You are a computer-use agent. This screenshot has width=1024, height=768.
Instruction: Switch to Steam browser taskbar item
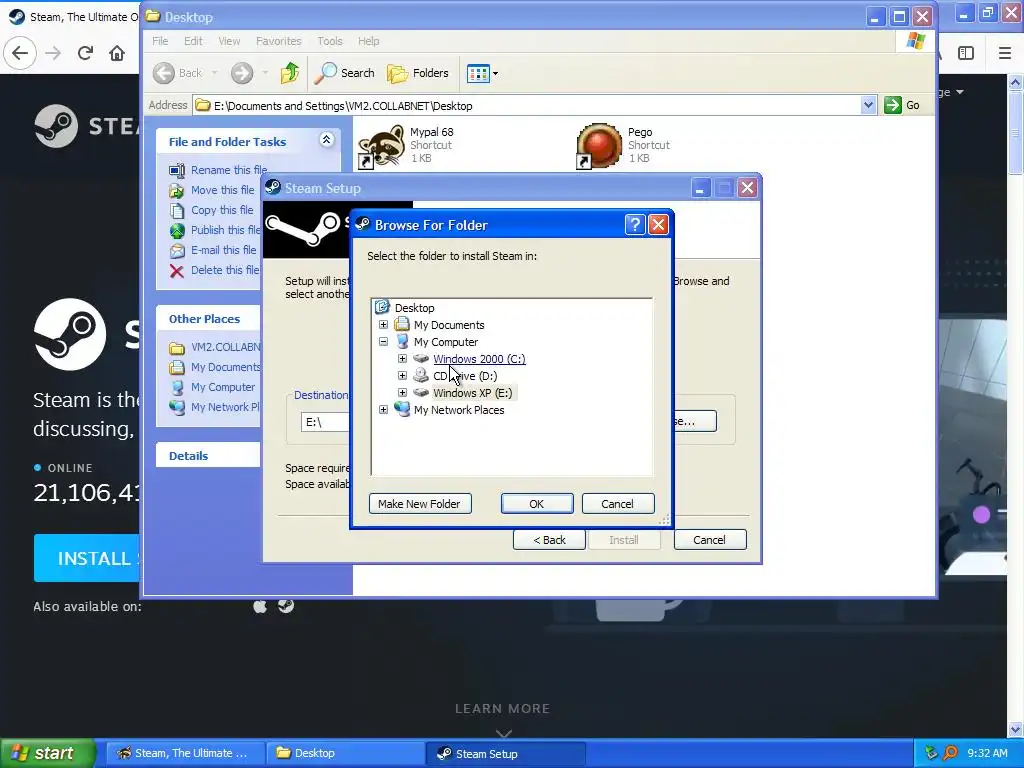click(x=185, y=753)
